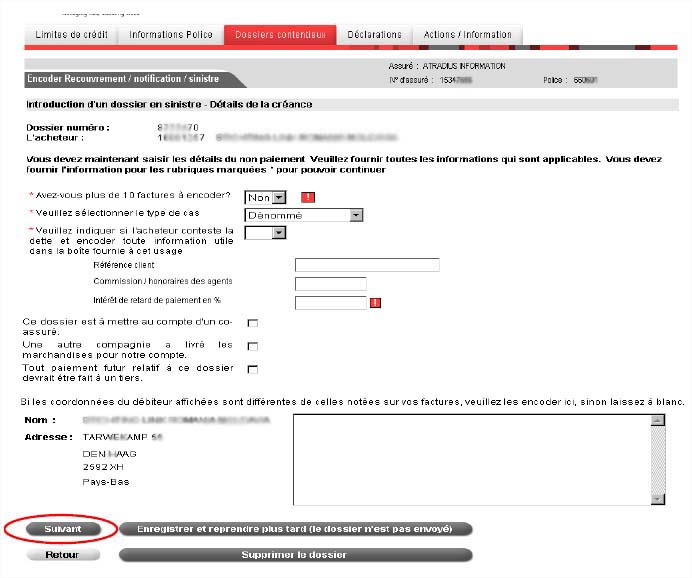This screenshot has width=692, height=578.
Task: Click the Commission / honoraires des agents field
Action: (x=331, y=284)
